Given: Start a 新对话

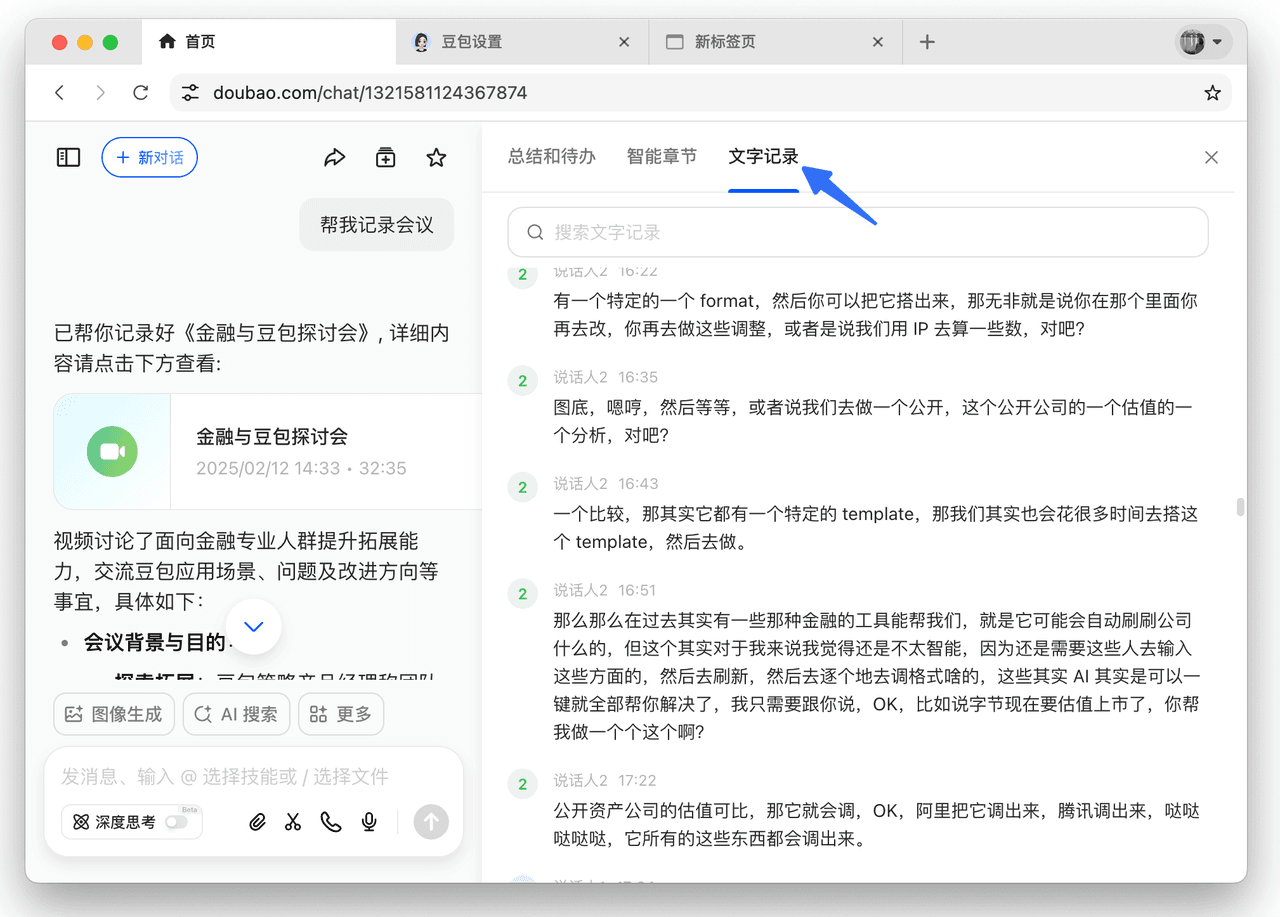Looking at the screenshot, I should (149, 157).
